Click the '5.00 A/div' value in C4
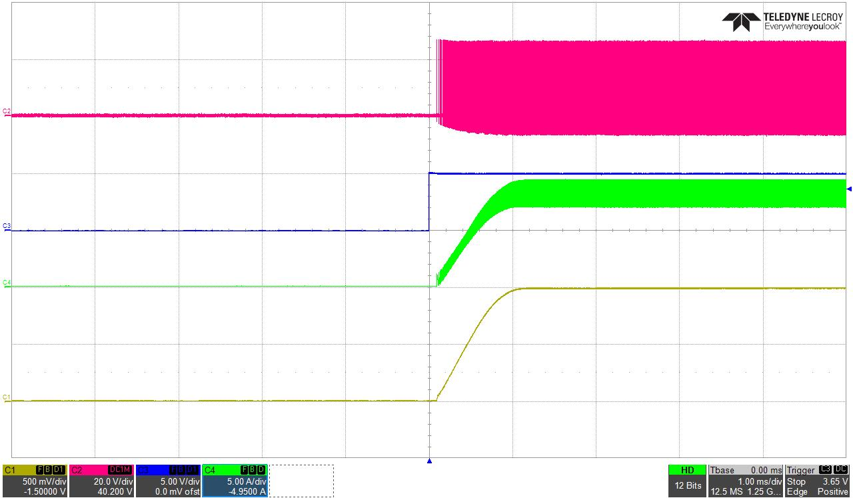Viewport: 853px width, 498px height. coord(246,482)
